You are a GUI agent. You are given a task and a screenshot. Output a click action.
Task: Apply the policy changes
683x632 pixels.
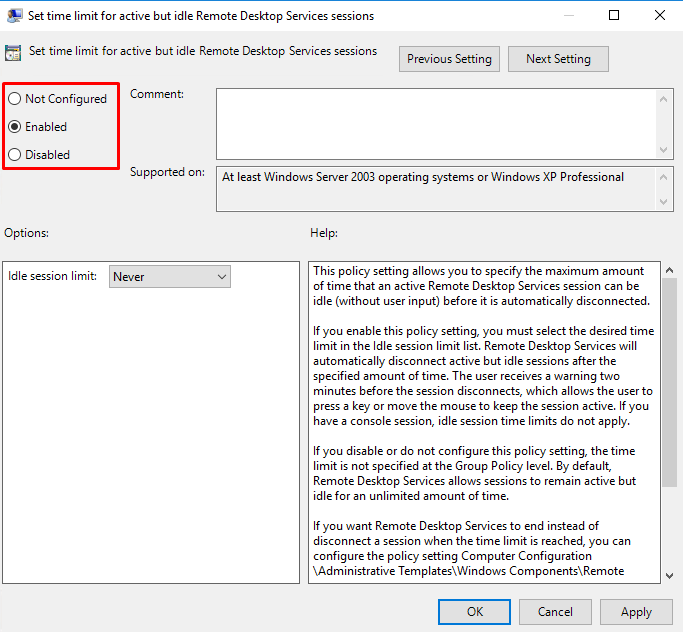pos(636,611)
